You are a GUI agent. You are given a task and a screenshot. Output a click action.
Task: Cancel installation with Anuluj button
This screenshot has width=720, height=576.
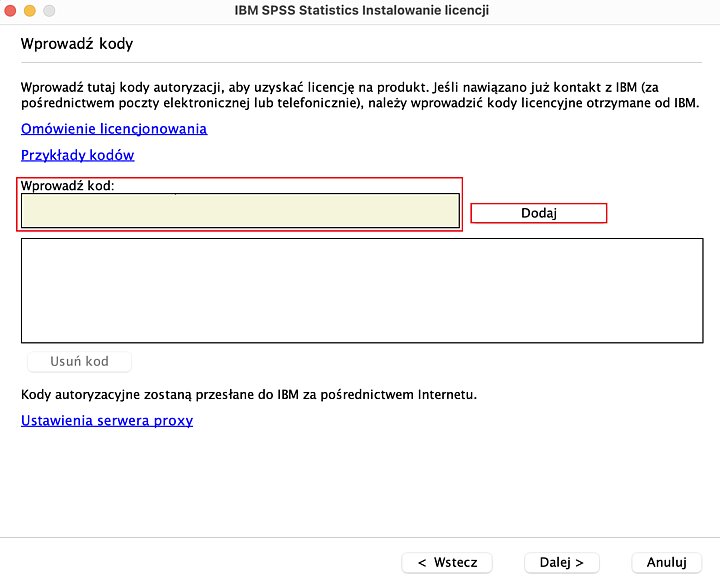point(666,562)
